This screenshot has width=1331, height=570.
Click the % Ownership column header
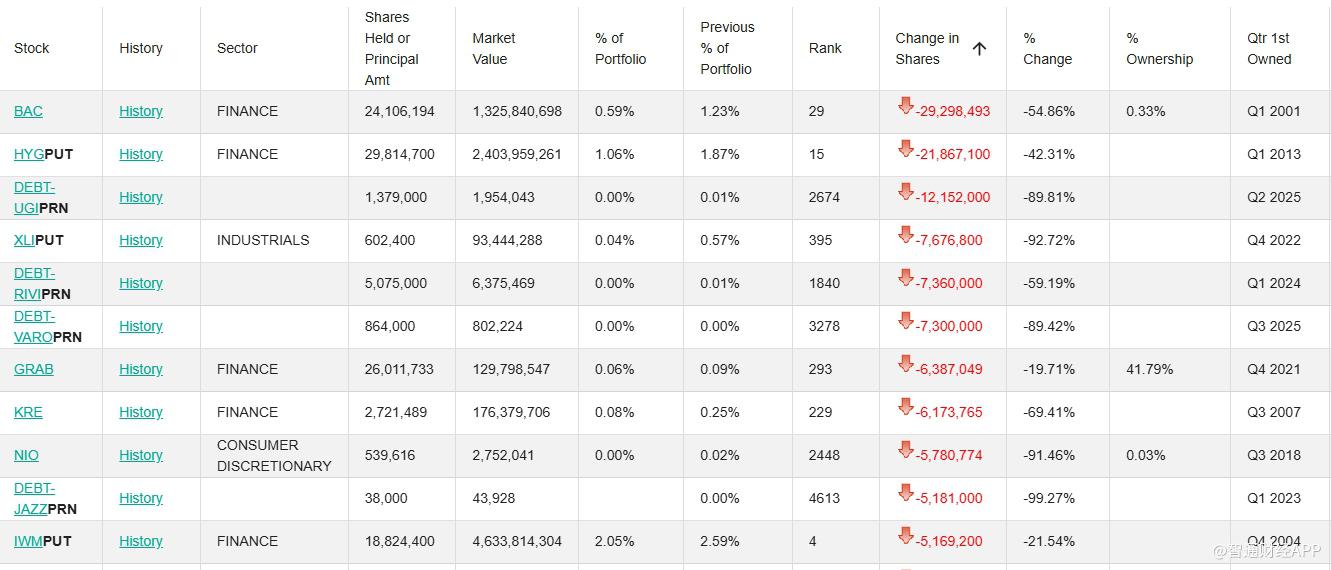(x=1159, y=49)
